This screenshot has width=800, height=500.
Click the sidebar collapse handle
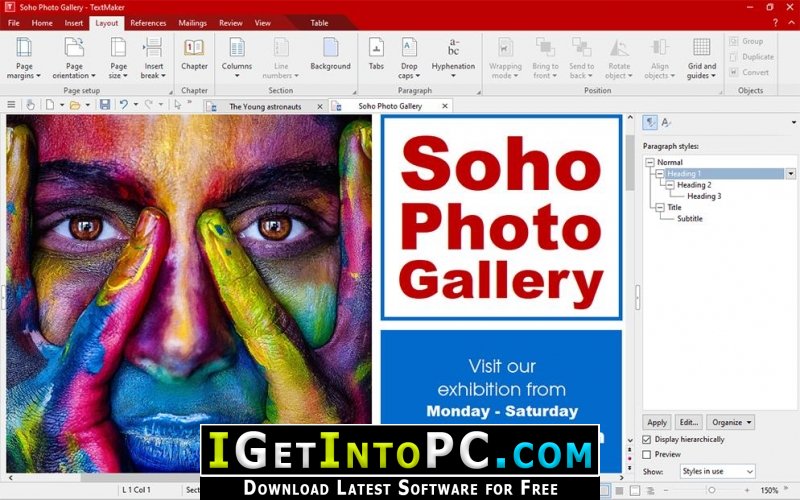click(x=637, y=297)
